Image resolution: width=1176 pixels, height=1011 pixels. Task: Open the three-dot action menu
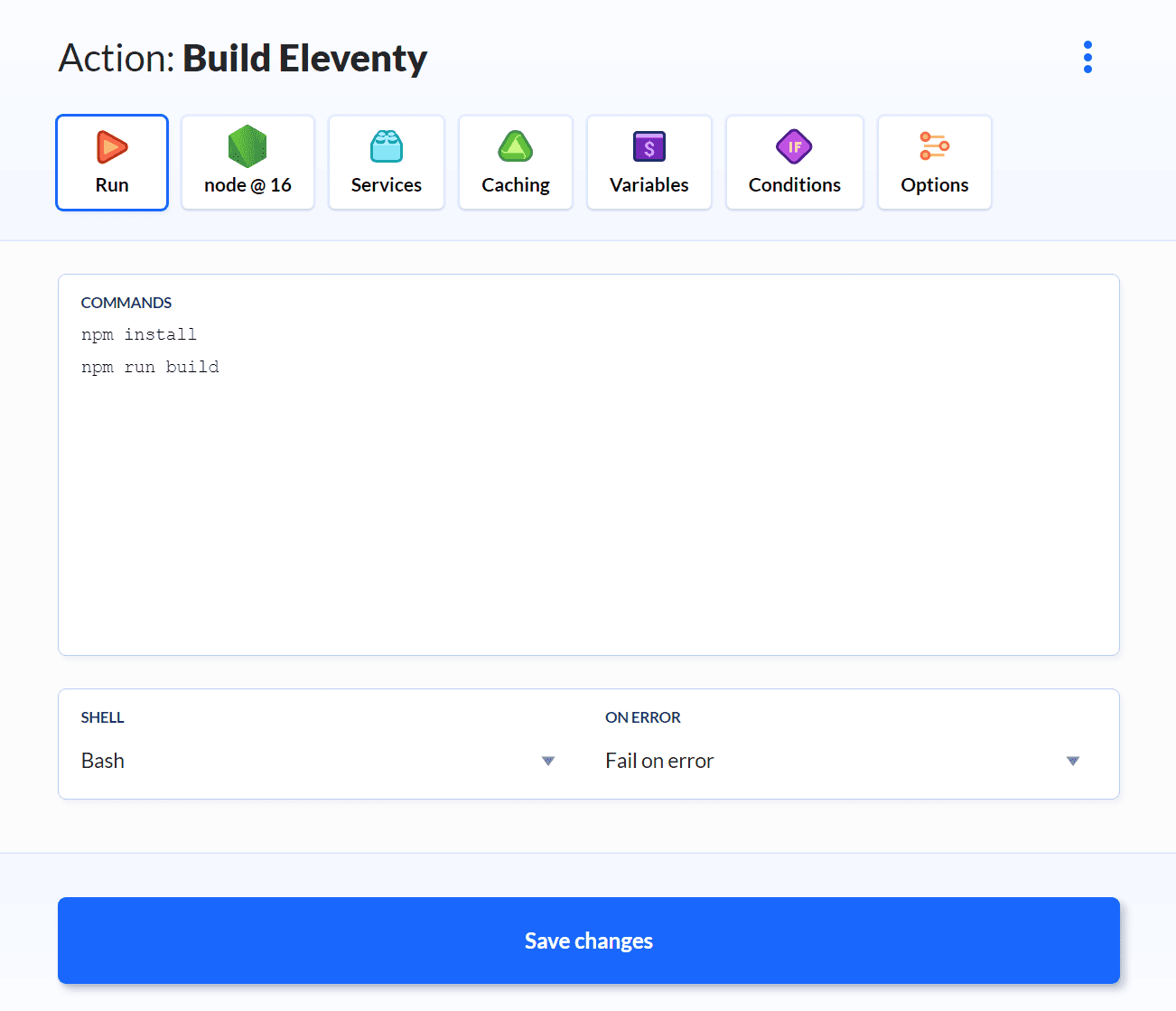[1087, 57]
